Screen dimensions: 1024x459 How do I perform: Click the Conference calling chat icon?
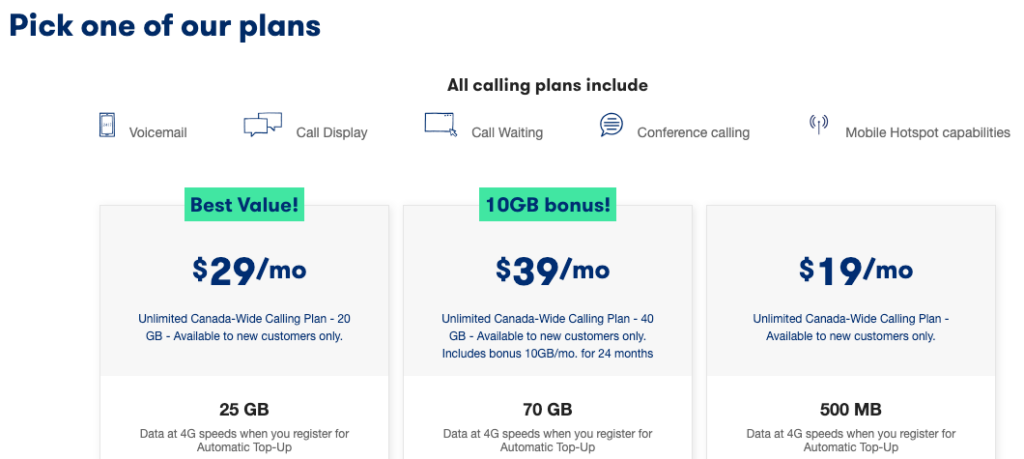pyautogui.click(x=611, y=125)
